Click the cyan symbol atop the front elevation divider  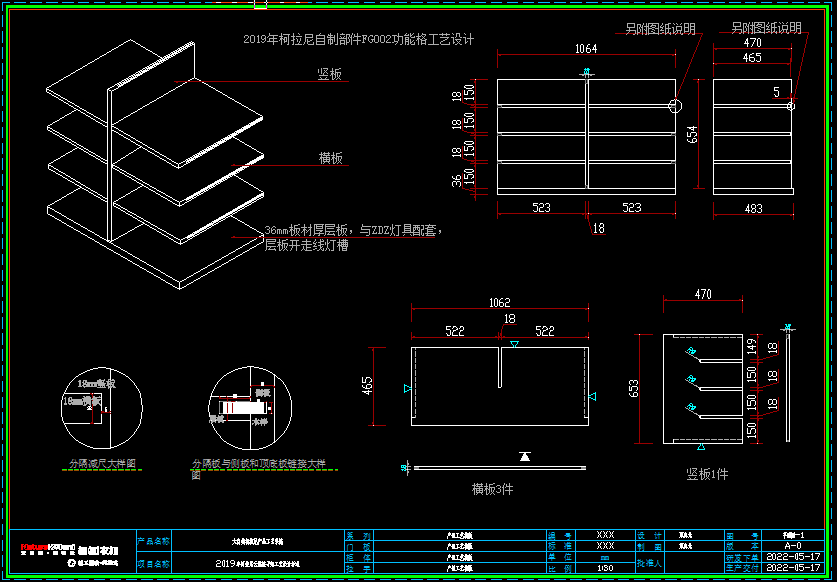click(586, 73)
